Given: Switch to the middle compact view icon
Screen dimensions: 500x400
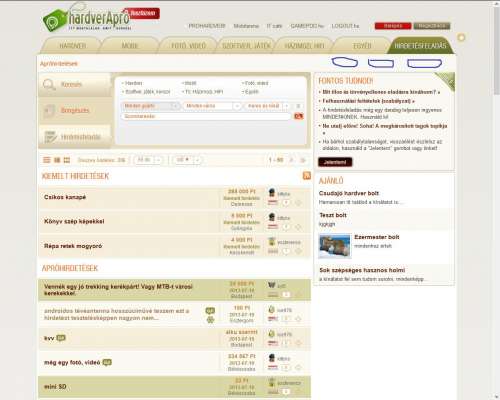Looking at the screenshot, I should click(x=57, y=160).
